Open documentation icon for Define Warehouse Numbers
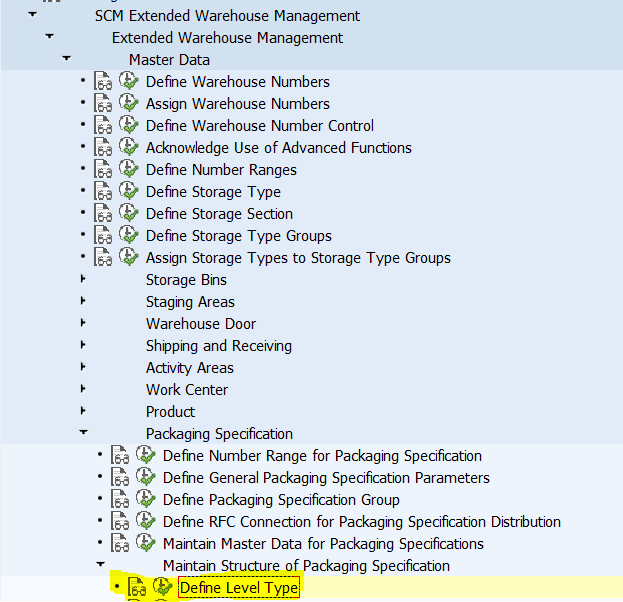This screenshot has width=623, height=602. click(x=103, y=81)
